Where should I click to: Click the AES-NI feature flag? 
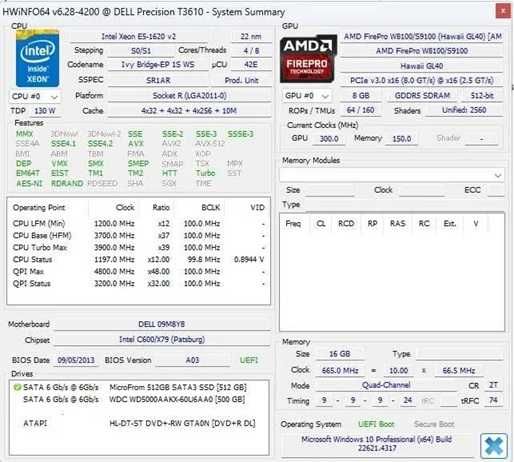29,183
